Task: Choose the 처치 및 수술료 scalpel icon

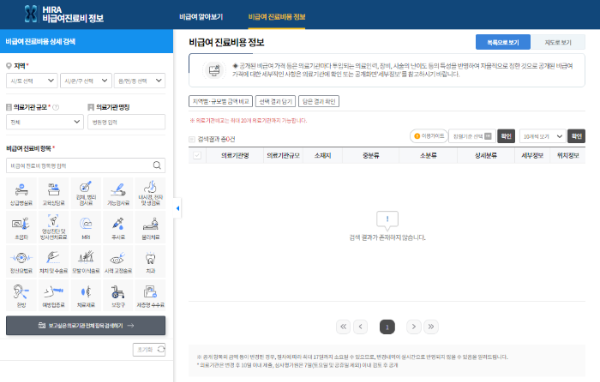Action: pyautogui.click(x=54, y=261)
